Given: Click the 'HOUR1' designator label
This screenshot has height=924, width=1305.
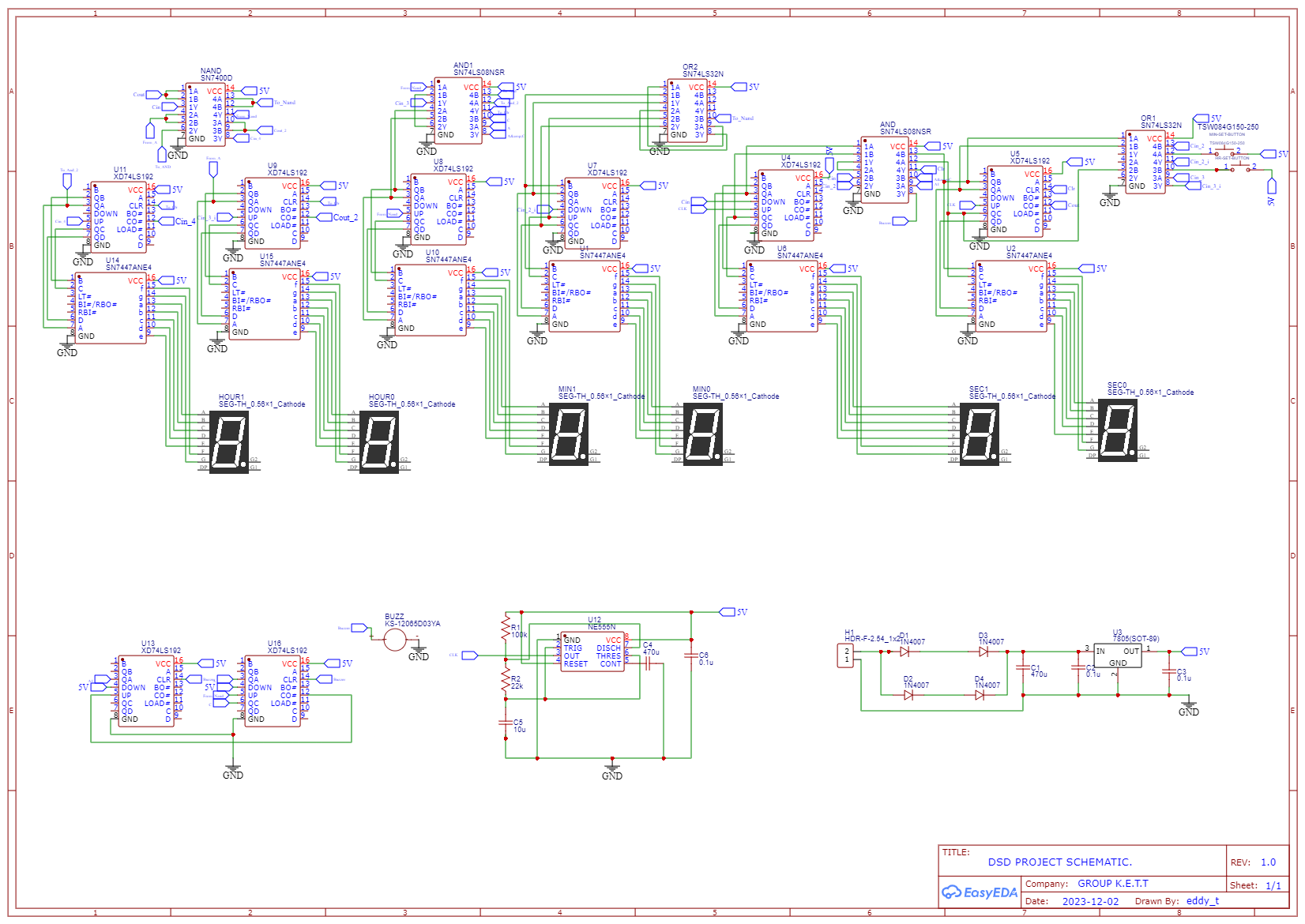Looking at the screenshot, I should click(231, 397).
